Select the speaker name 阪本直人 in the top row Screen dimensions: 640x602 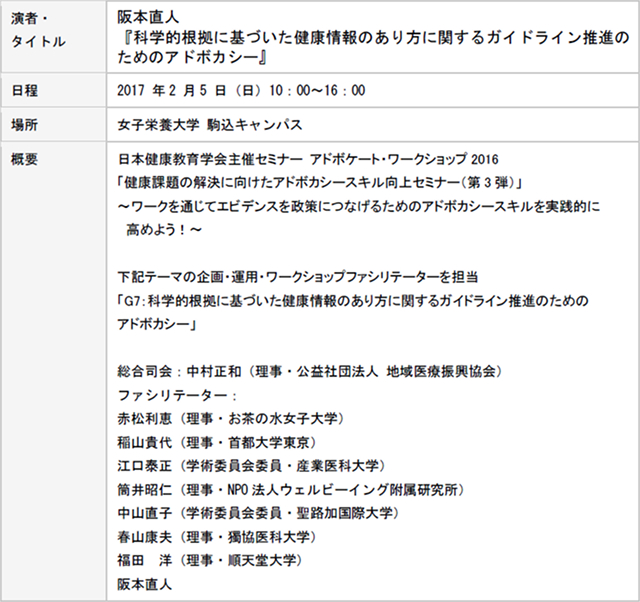(145, 17)
